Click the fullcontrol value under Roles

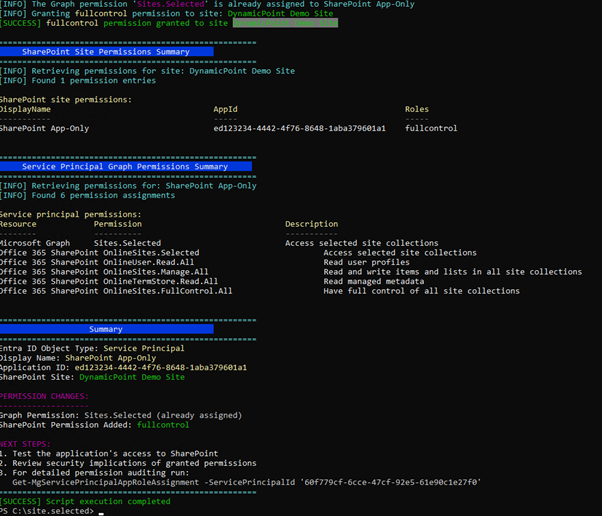click(431, 128)
